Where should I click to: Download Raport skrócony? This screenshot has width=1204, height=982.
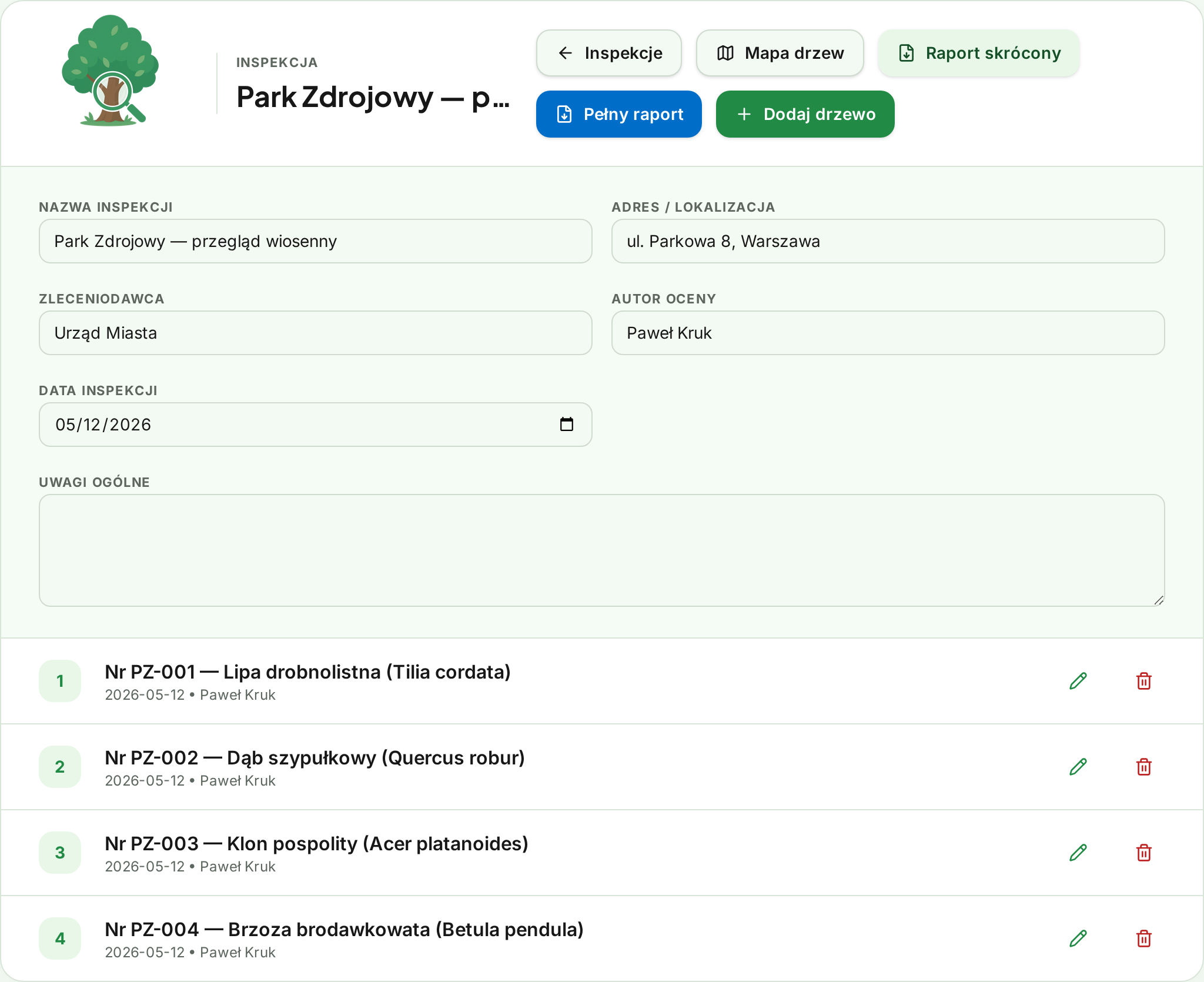pos(979,53)
